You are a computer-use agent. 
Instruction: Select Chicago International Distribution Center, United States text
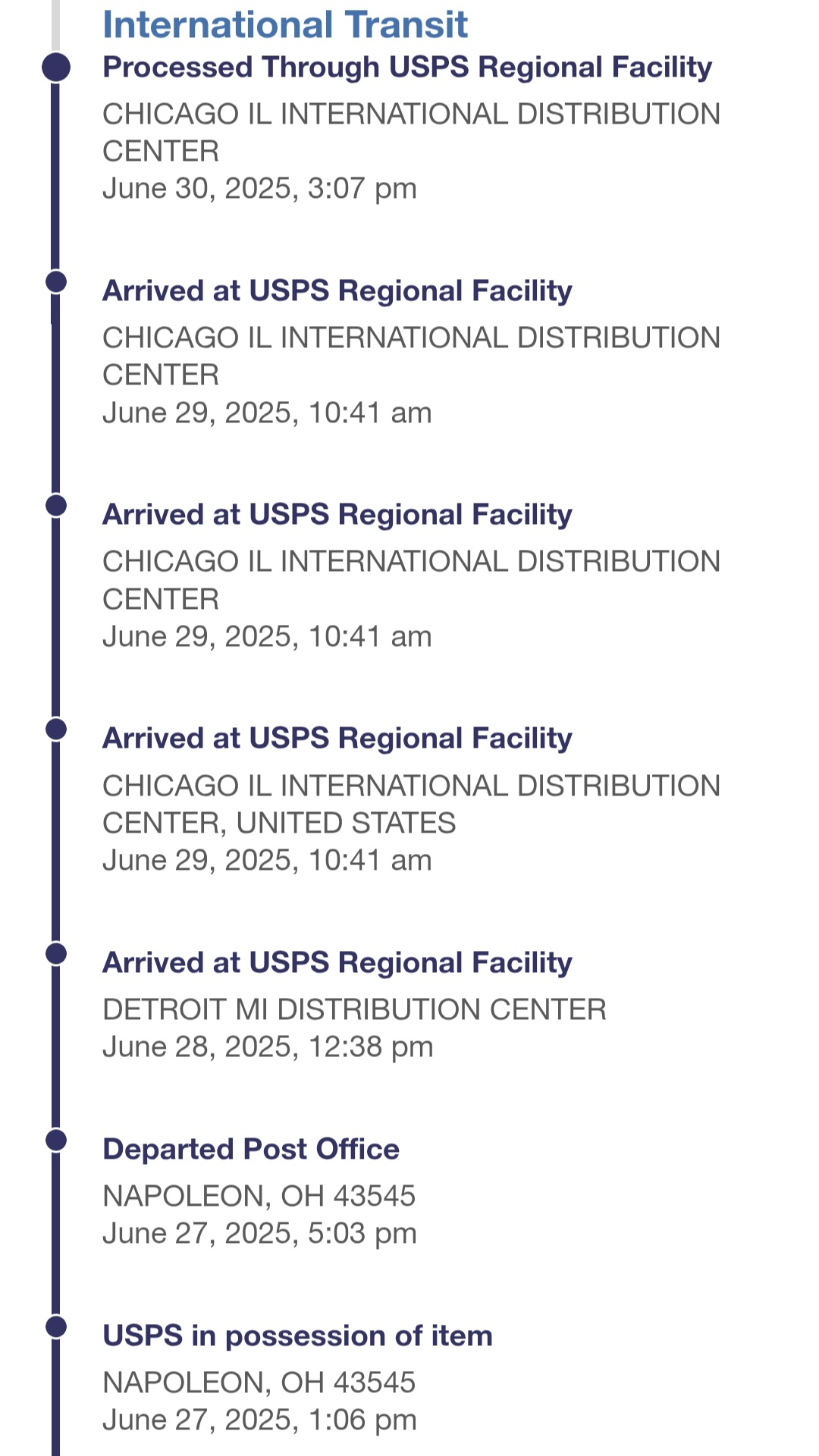click(x=411, y=804)
